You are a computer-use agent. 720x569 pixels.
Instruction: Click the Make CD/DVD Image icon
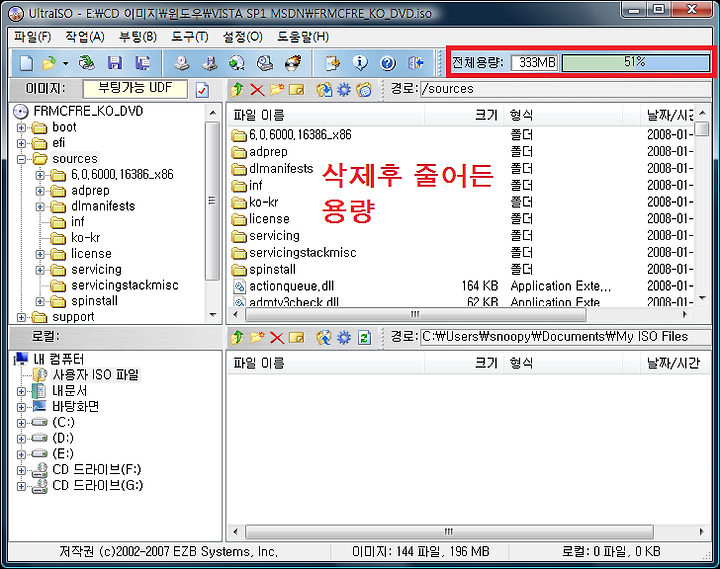(182, 63)
